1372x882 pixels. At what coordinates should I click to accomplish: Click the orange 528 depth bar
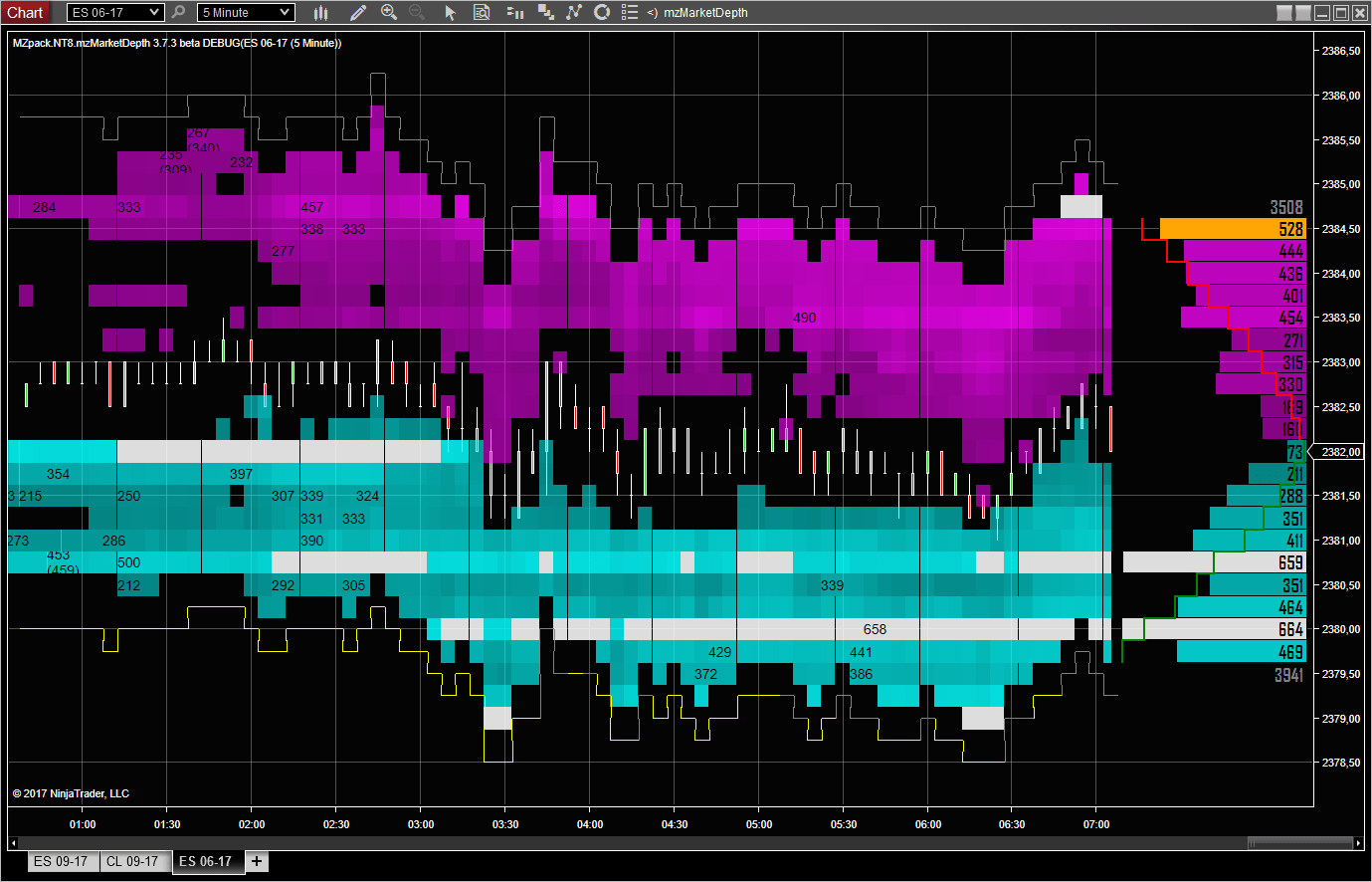point(1233,229)
